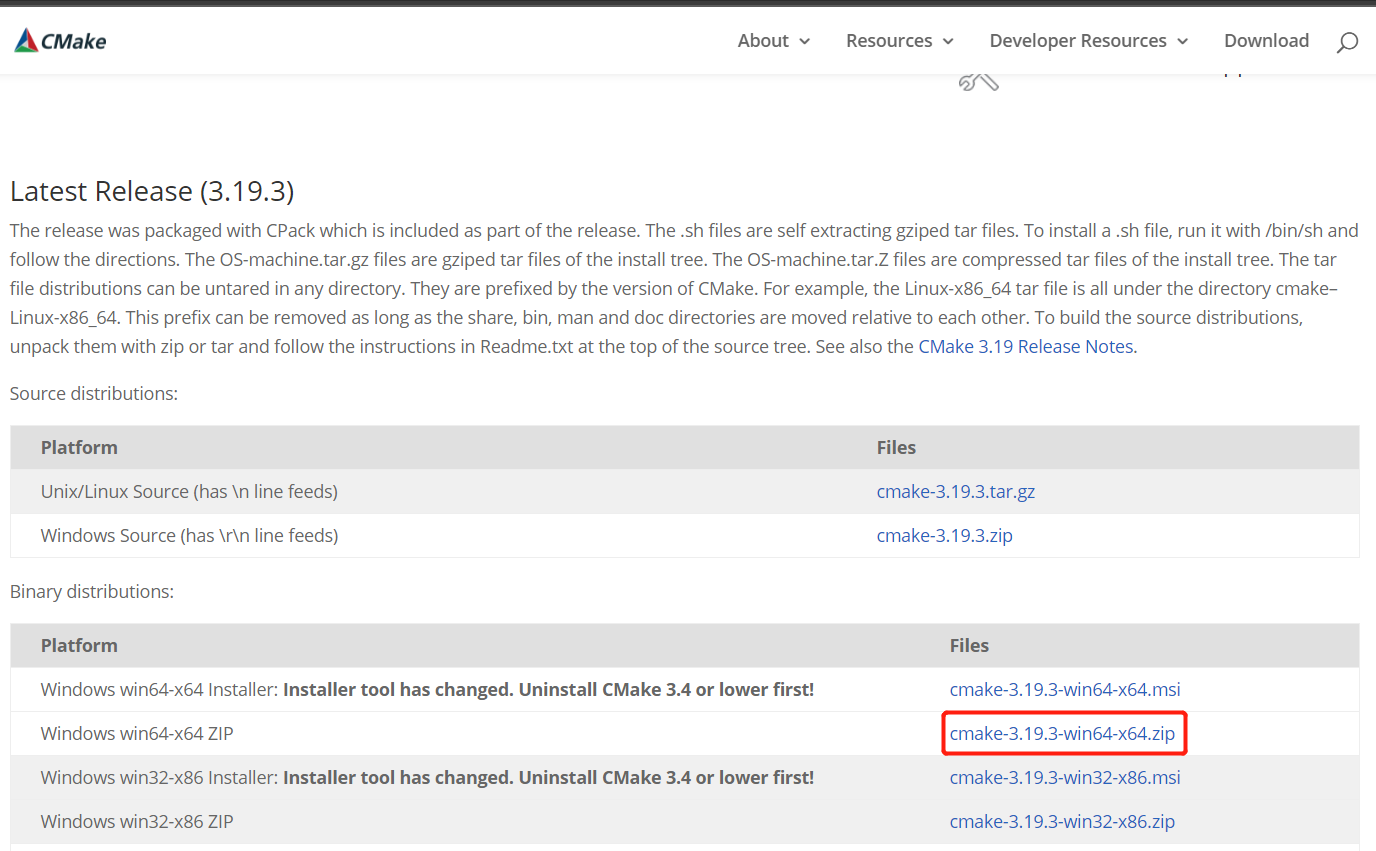Click the Platform header in source table
The width and height of the screenshot is (1376, 851).
pyautogui.click(x=79, y=448)
